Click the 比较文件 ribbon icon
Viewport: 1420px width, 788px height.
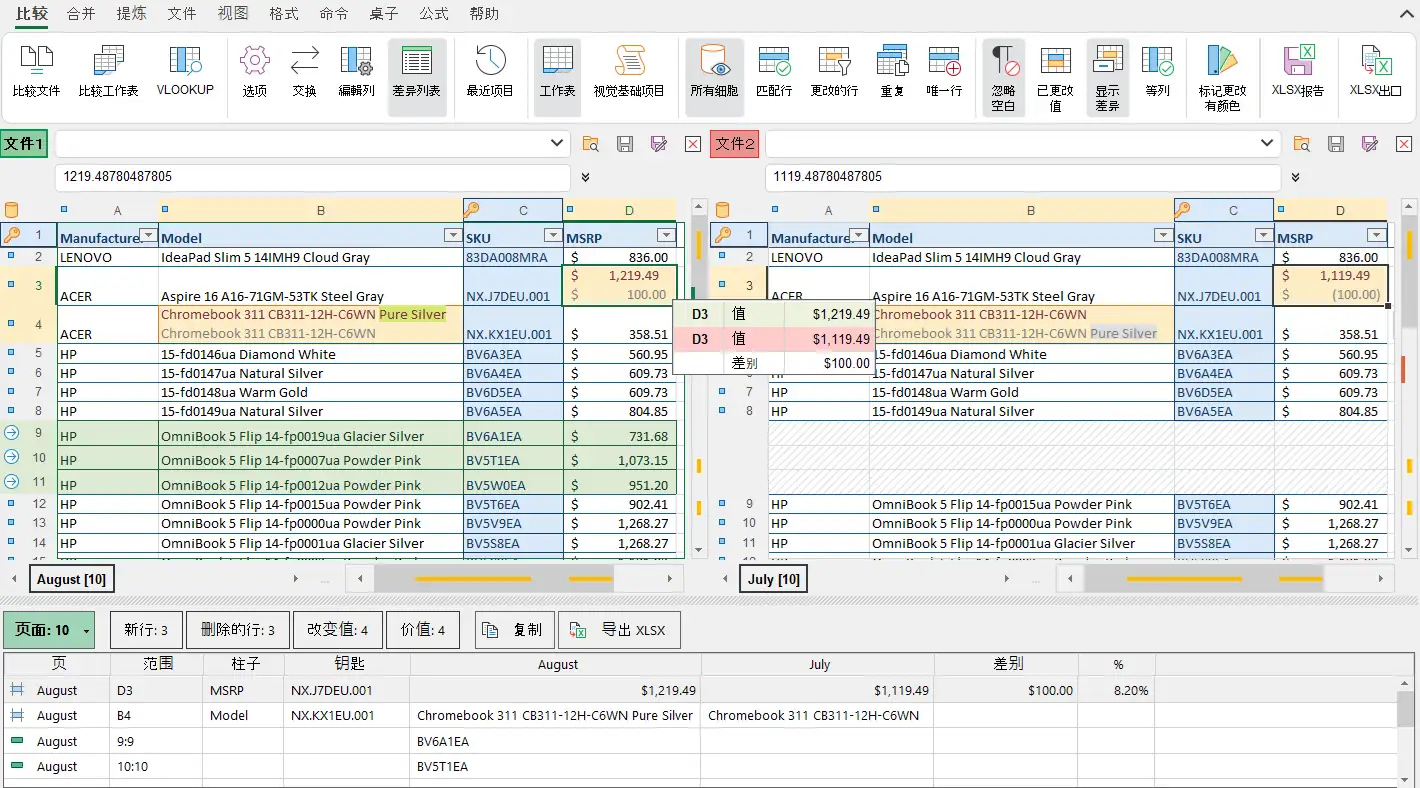[x=36, y=71]
